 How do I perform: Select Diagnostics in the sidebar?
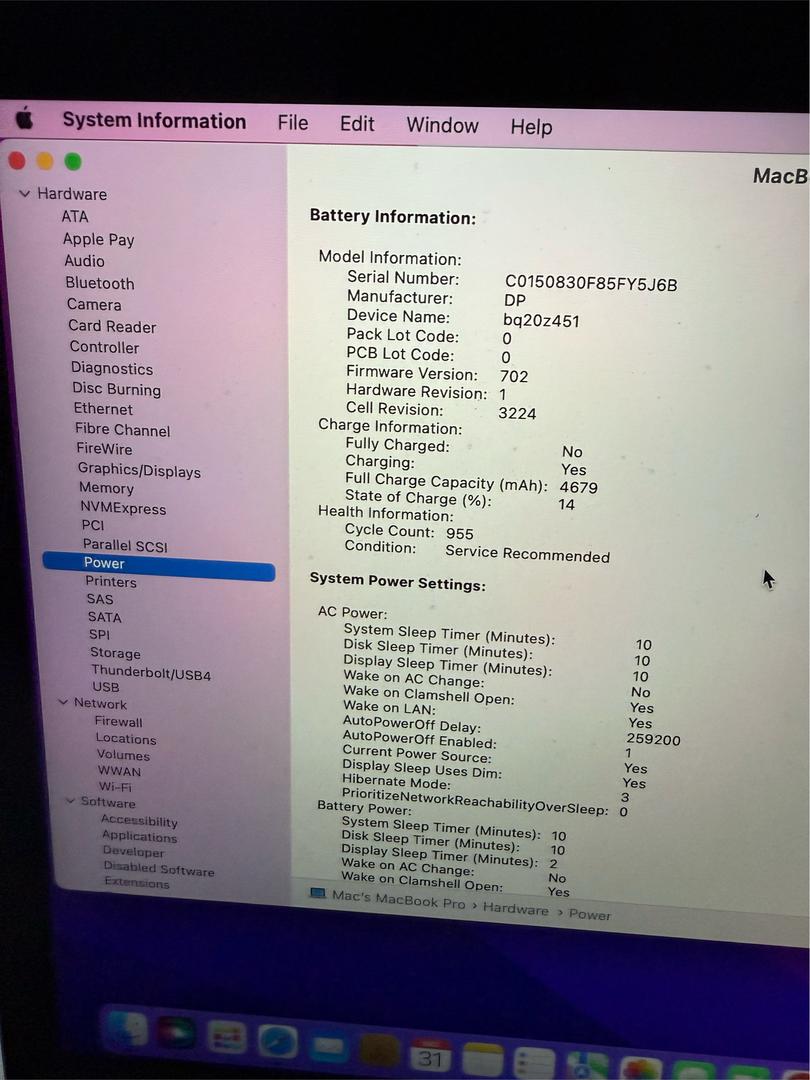(x=112, y=368)
